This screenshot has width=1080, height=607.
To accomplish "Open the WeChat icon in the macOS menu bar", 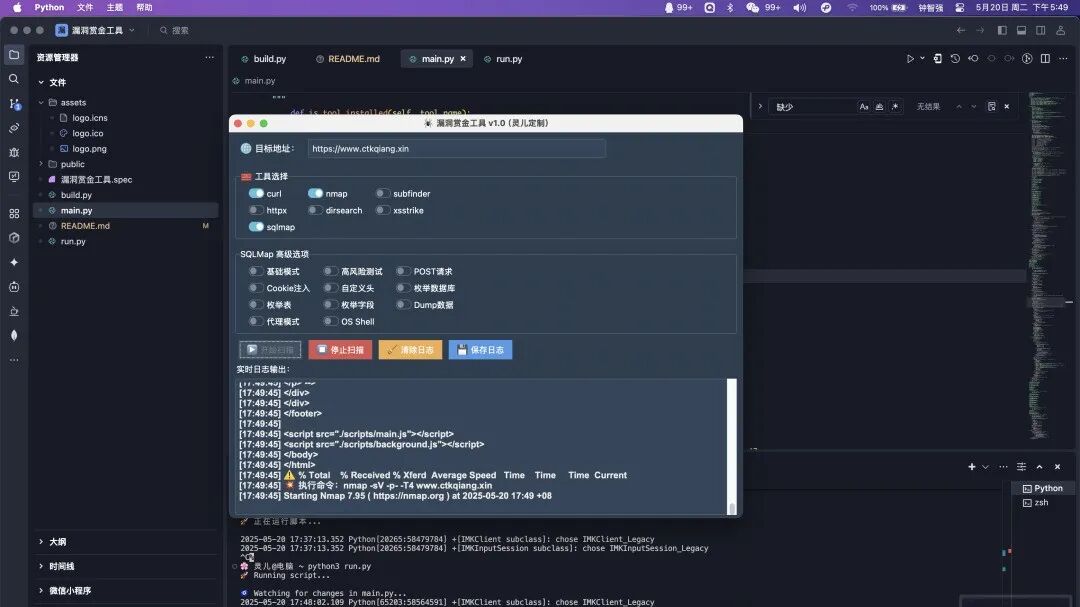I will click(752, 8).
